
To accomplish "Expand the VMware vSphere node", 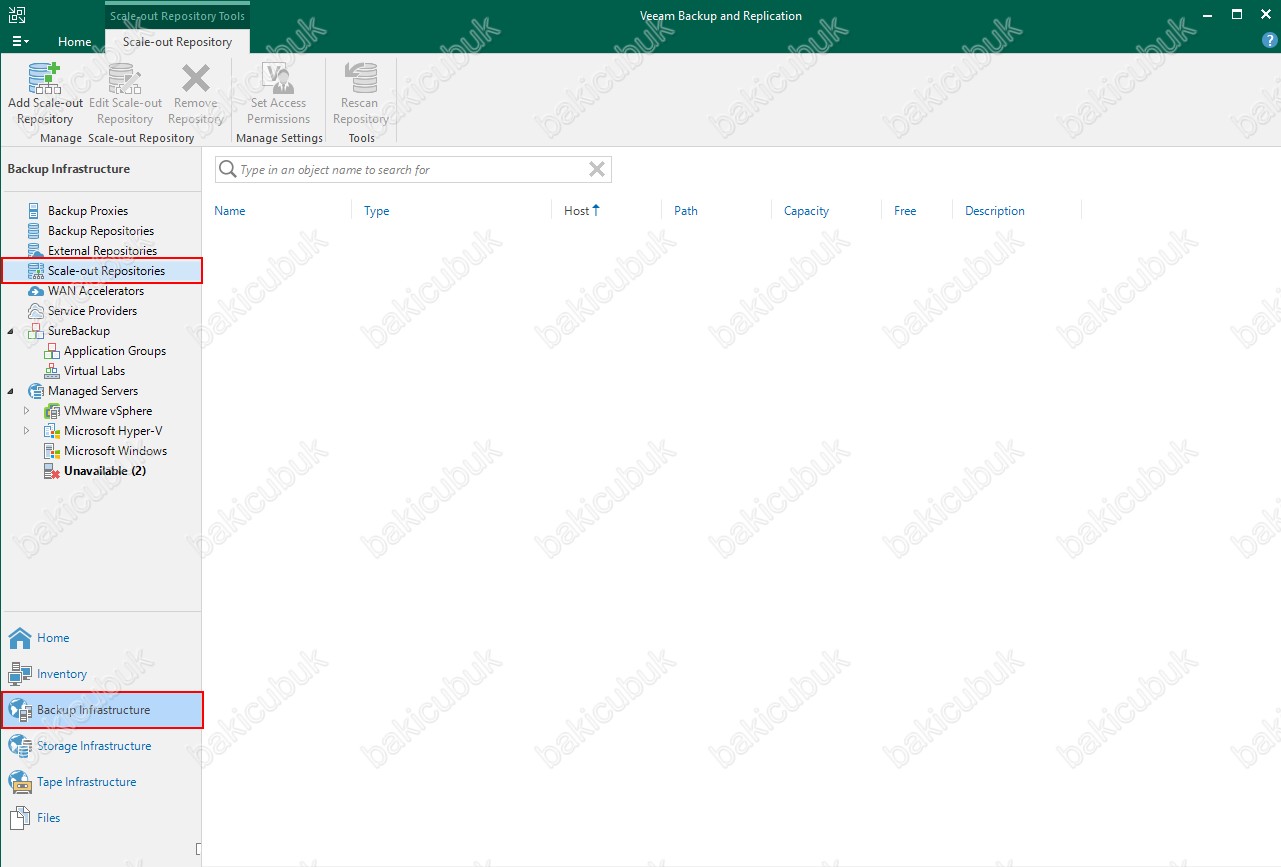I will click(27, 411).
